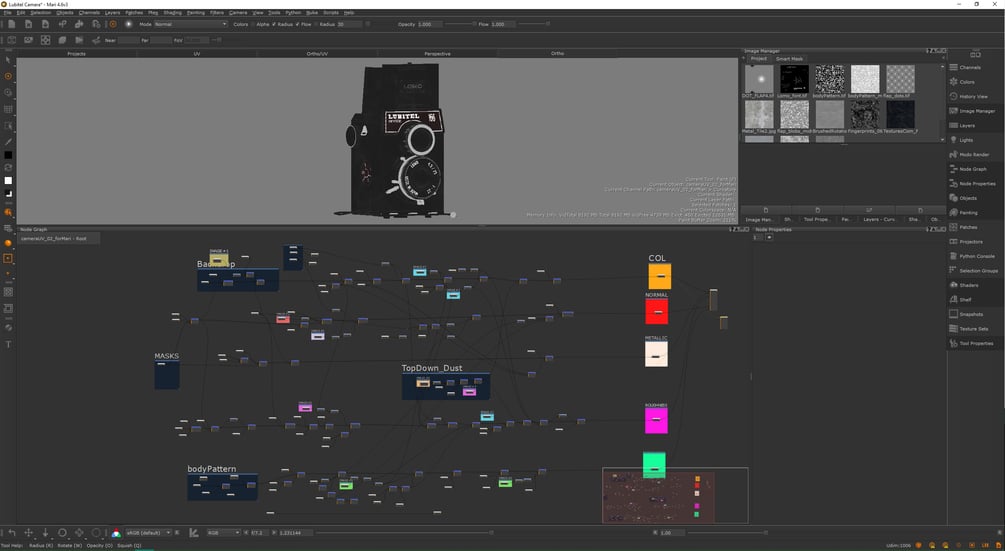The image size is (1005, 551).
Task: Open the Patches palette icon in sidebar
Action: [954, 227]
